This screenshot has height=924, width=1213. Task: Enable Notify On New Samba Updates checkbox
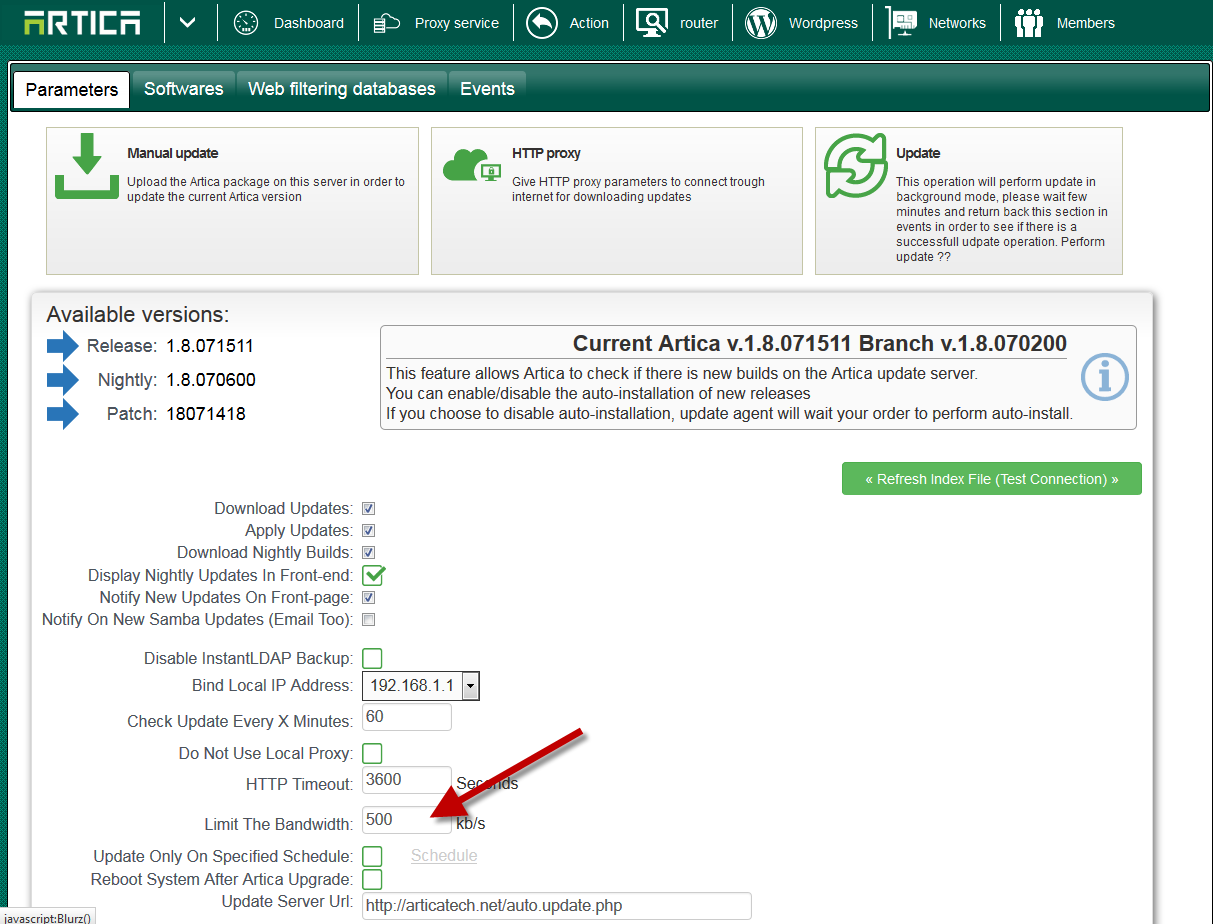[368, 620]
